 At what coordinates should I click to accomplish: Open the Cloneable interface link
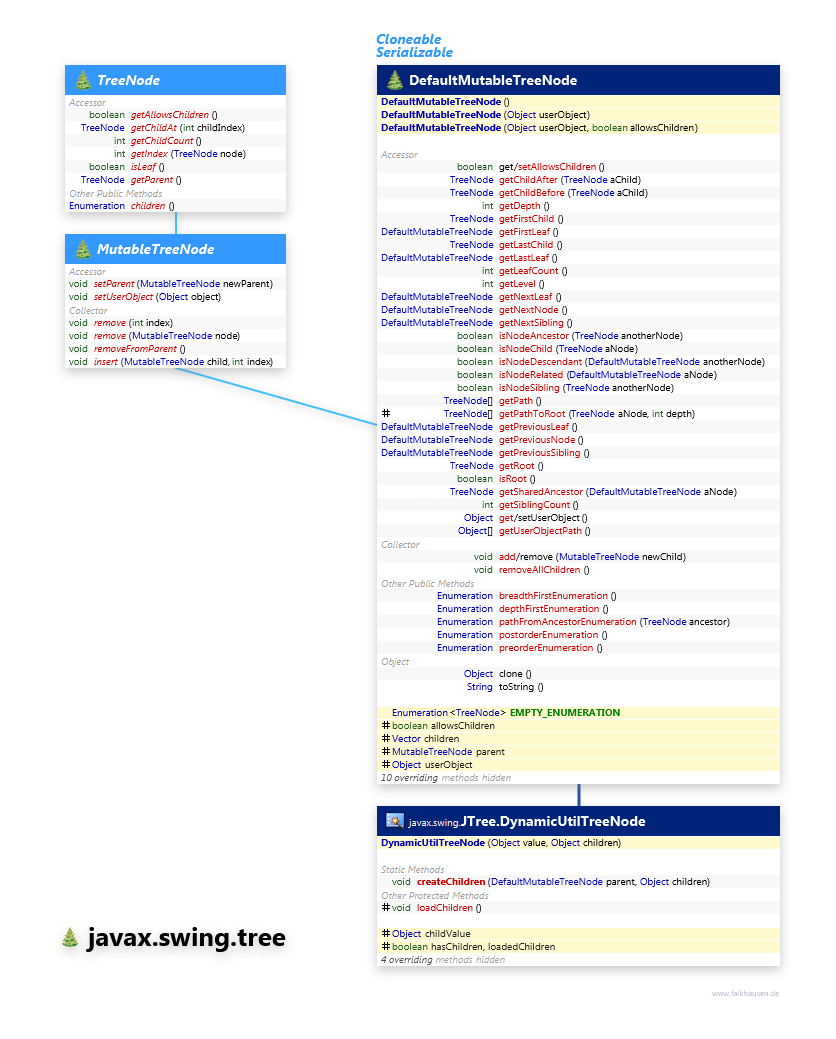(x=408, y=39)
